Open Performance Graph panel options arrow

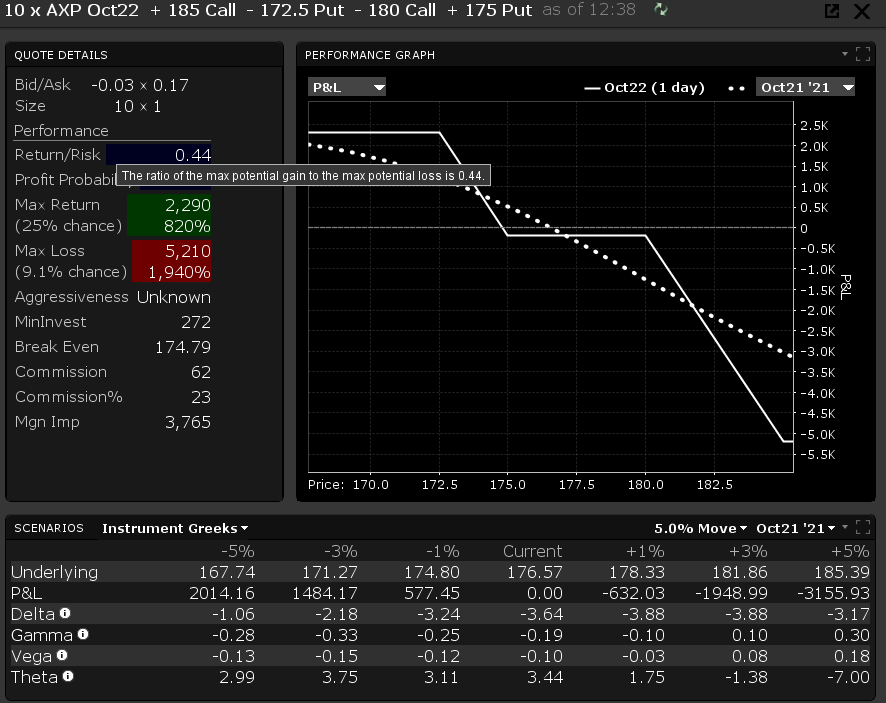click(x=845, y=54)
